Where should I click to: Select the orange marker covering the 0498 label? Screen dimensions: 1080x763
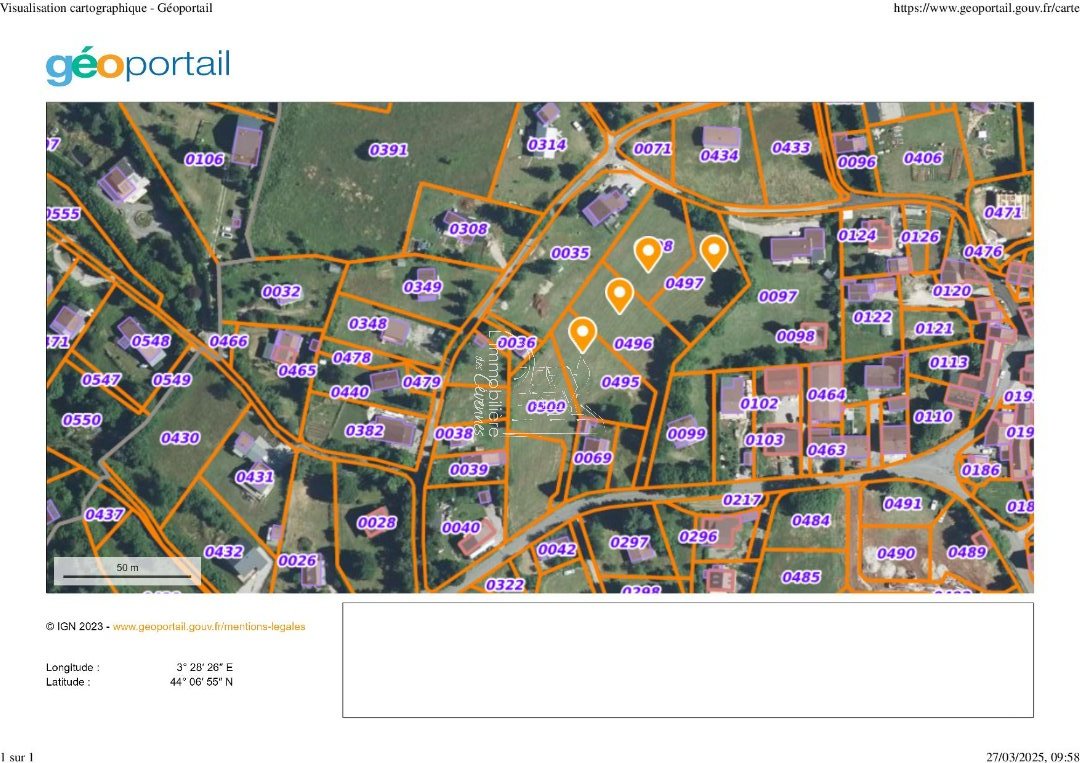tap(648, 253)
